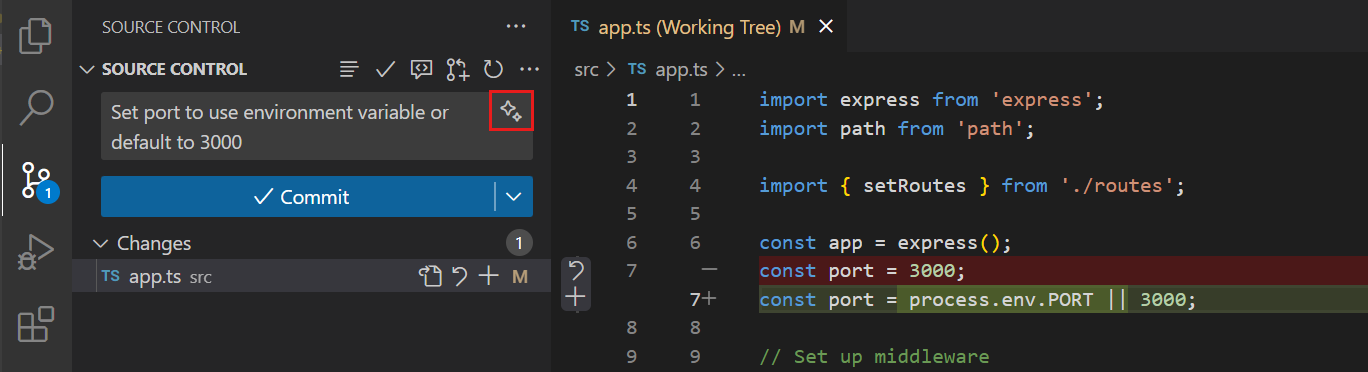Screen dimensions: 1368x372
Task: Click the setRoutes import line
Action: pyautogui.click(x=971, y=186)
